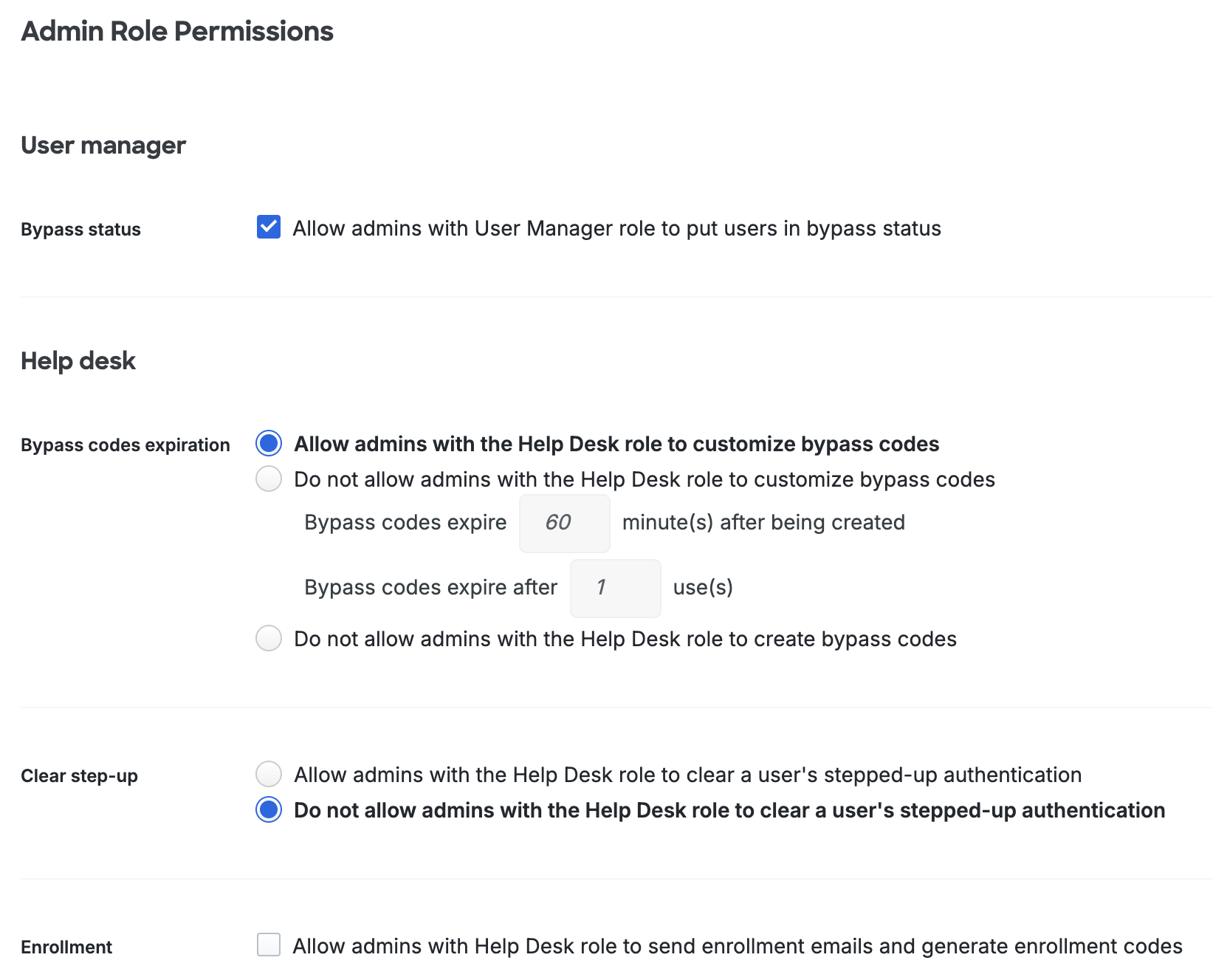This screenshot has height=980, width=1213.
Task: Click the bypass codes uses field
Action: click(615, 588)
